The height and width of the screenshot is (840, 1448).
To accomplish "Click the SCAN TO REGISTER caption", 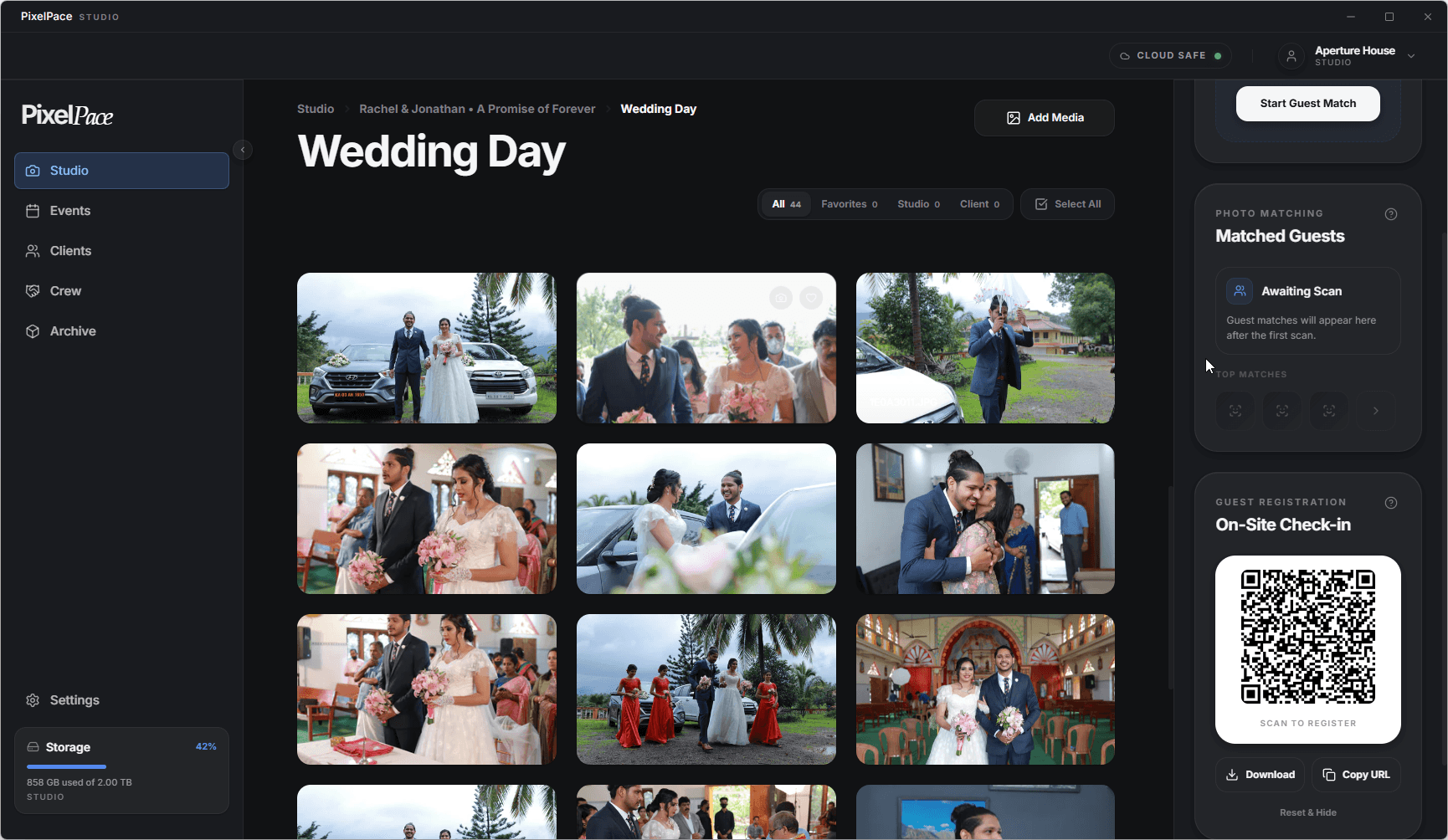I will [x=1308, y=724].
